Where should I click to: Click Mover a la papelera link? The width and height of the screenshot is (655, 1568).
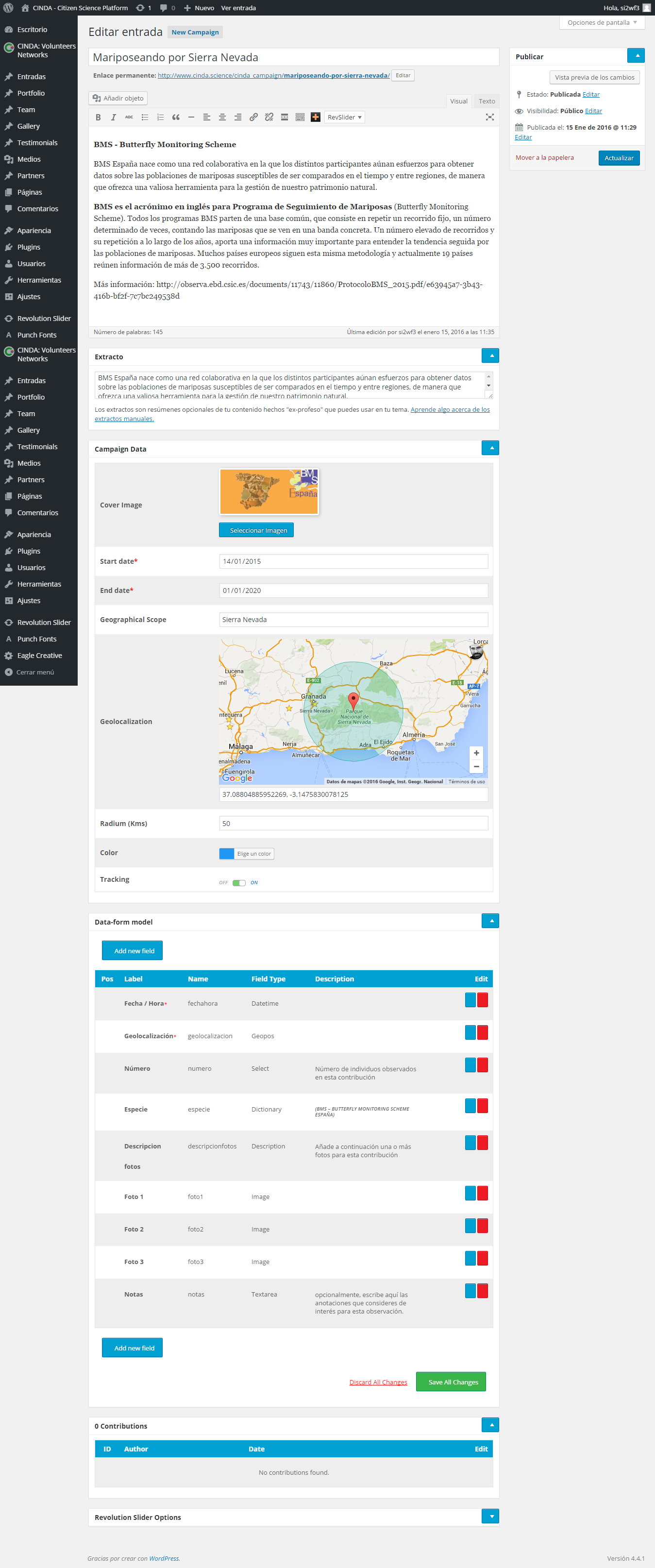pyautogui.click(x=545, y=158)
